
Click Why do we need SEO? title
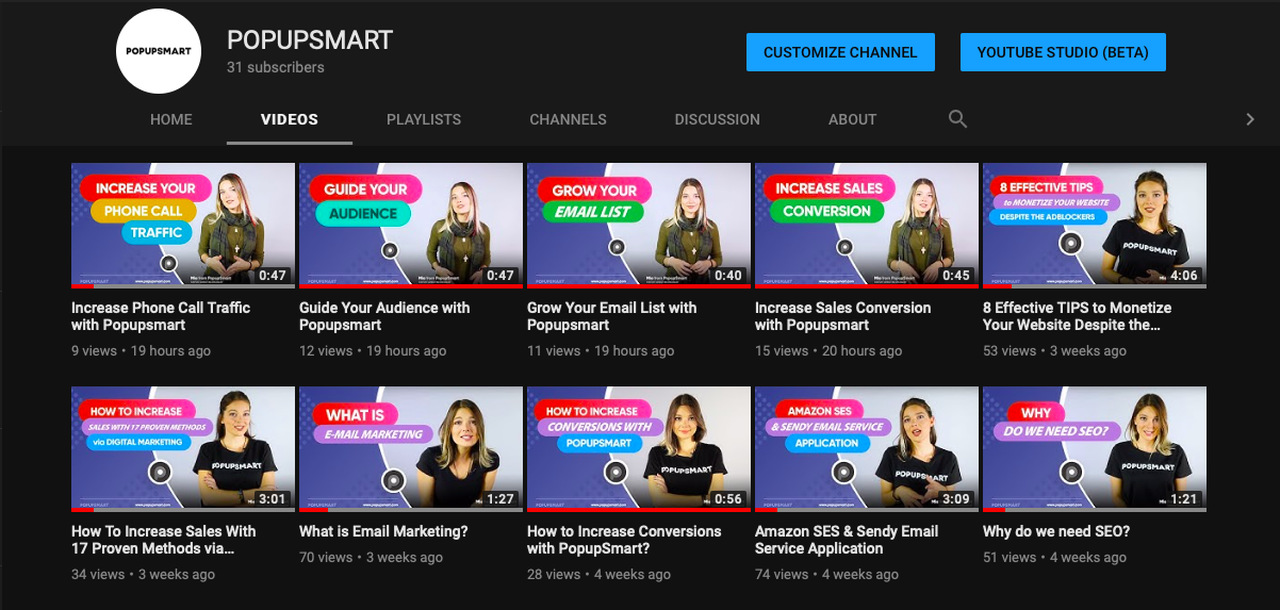point(1056,532)
